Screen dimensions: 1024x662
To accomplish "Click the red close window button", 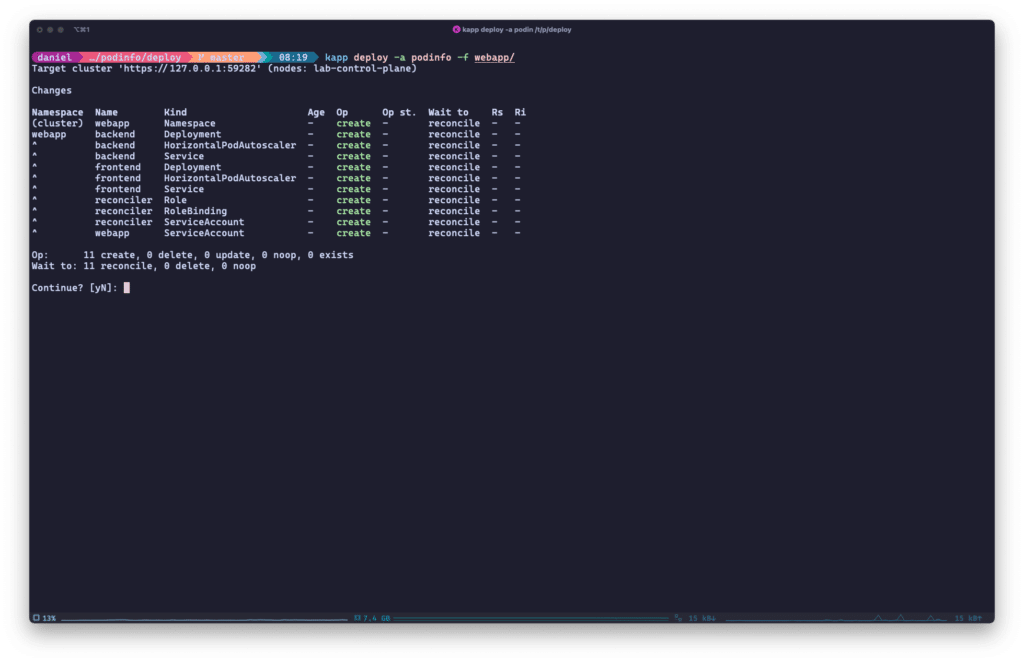I will point(40,30).
